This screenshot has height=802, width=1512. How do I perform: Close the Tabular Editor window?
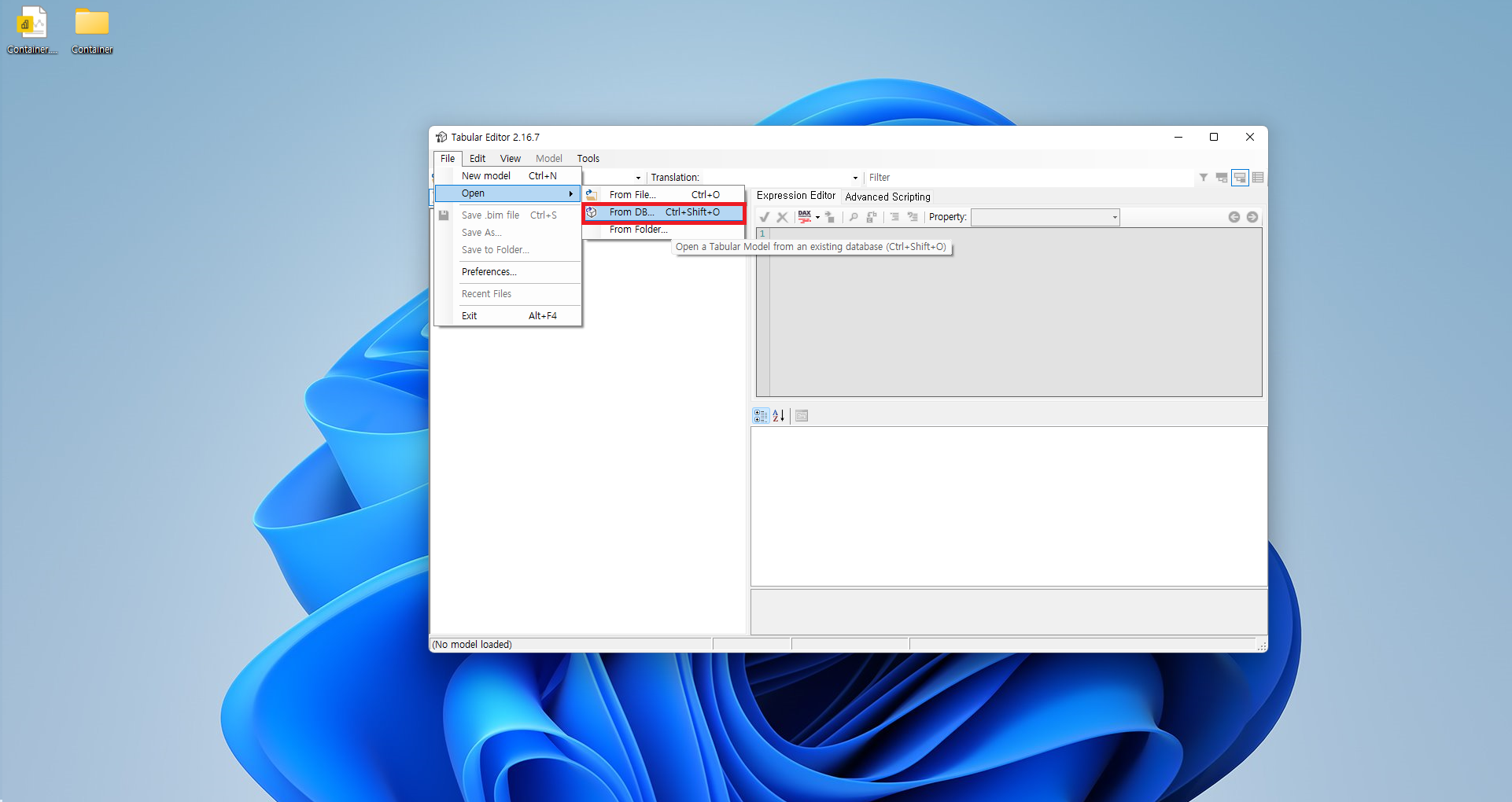(1250, 137)
